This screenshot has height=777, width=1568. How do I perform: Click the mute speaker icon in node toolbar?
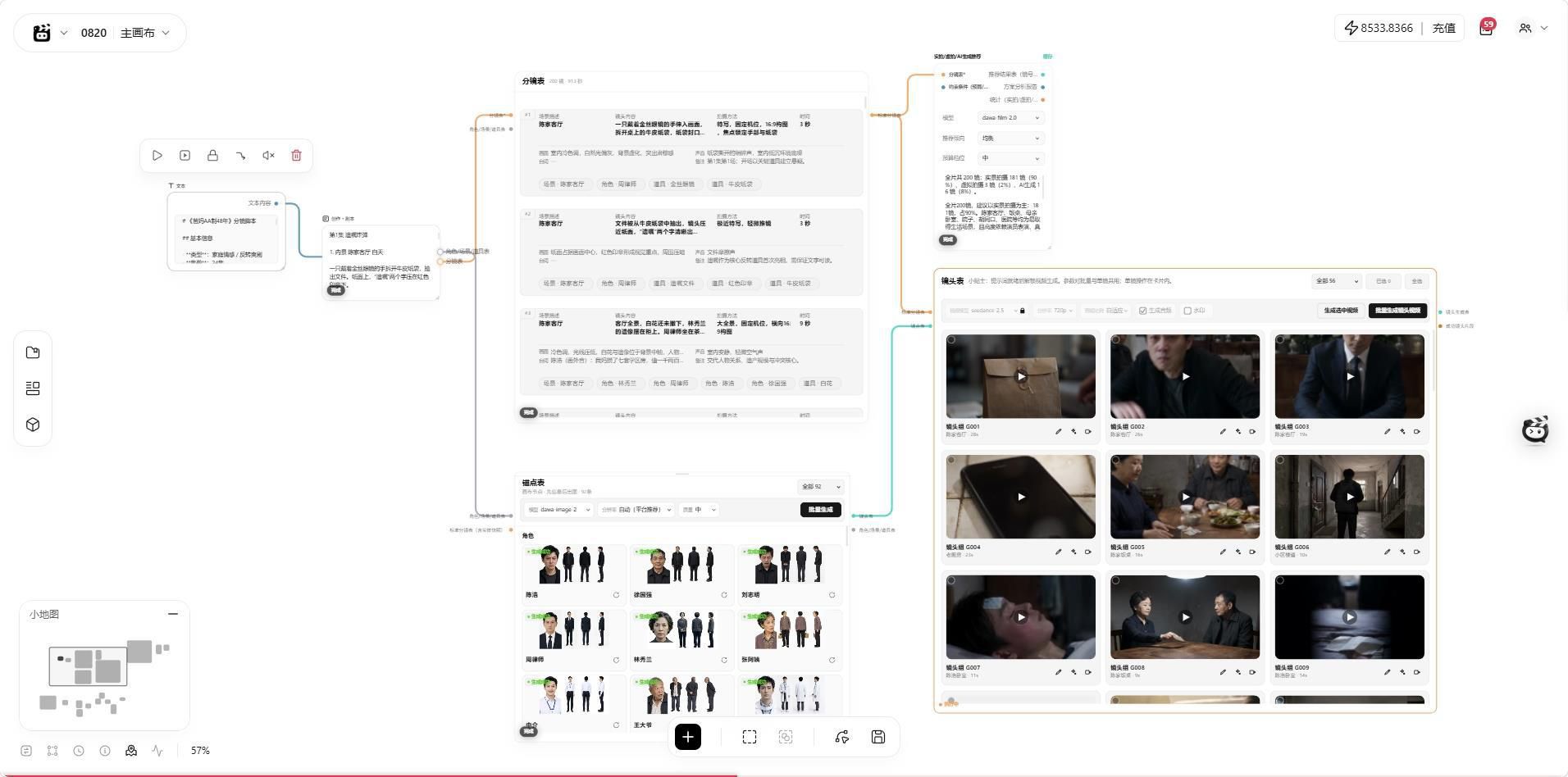(x=268, y=156)
